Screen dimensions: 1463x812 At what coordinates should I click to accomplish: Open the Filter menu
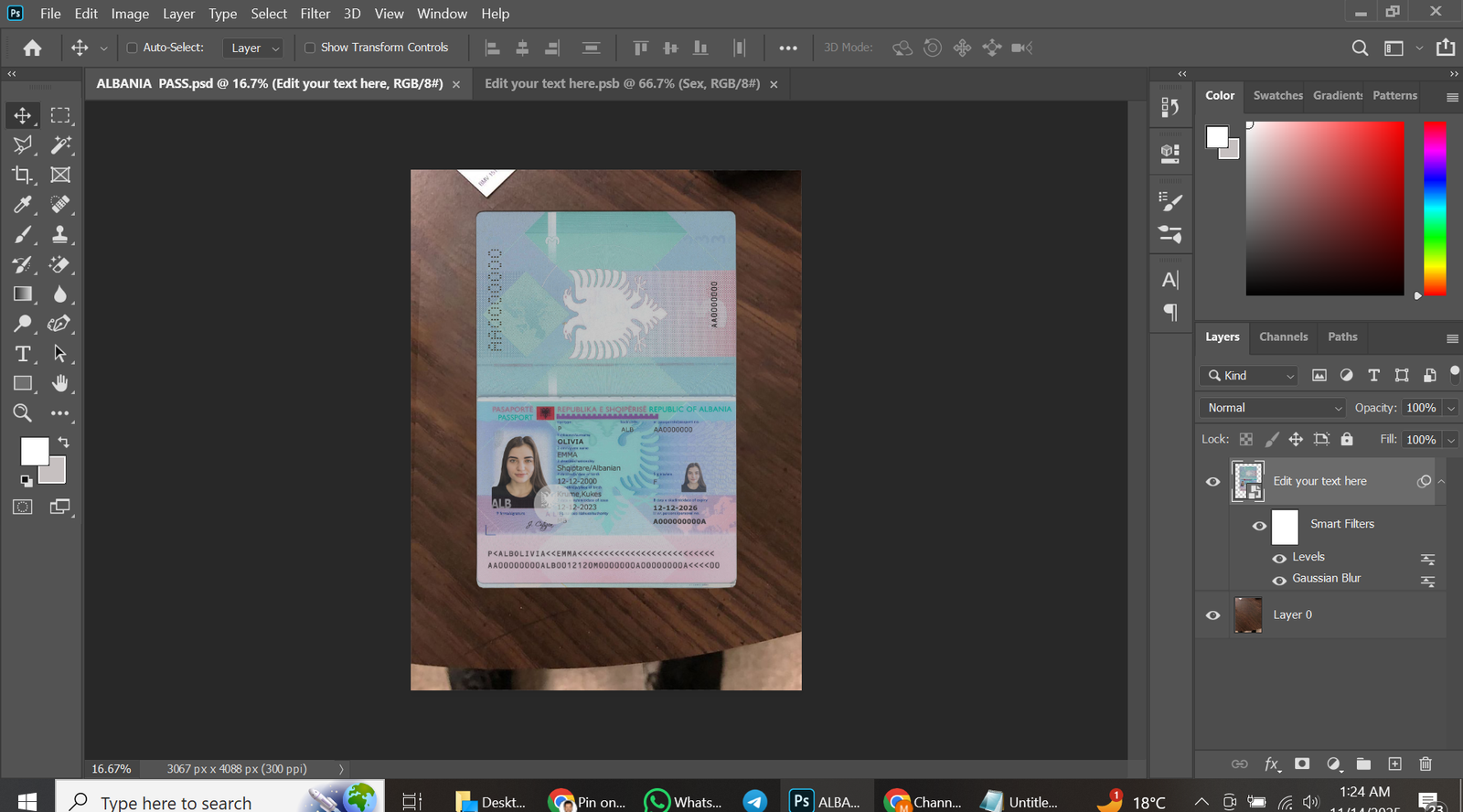click(x=315, y=14)
